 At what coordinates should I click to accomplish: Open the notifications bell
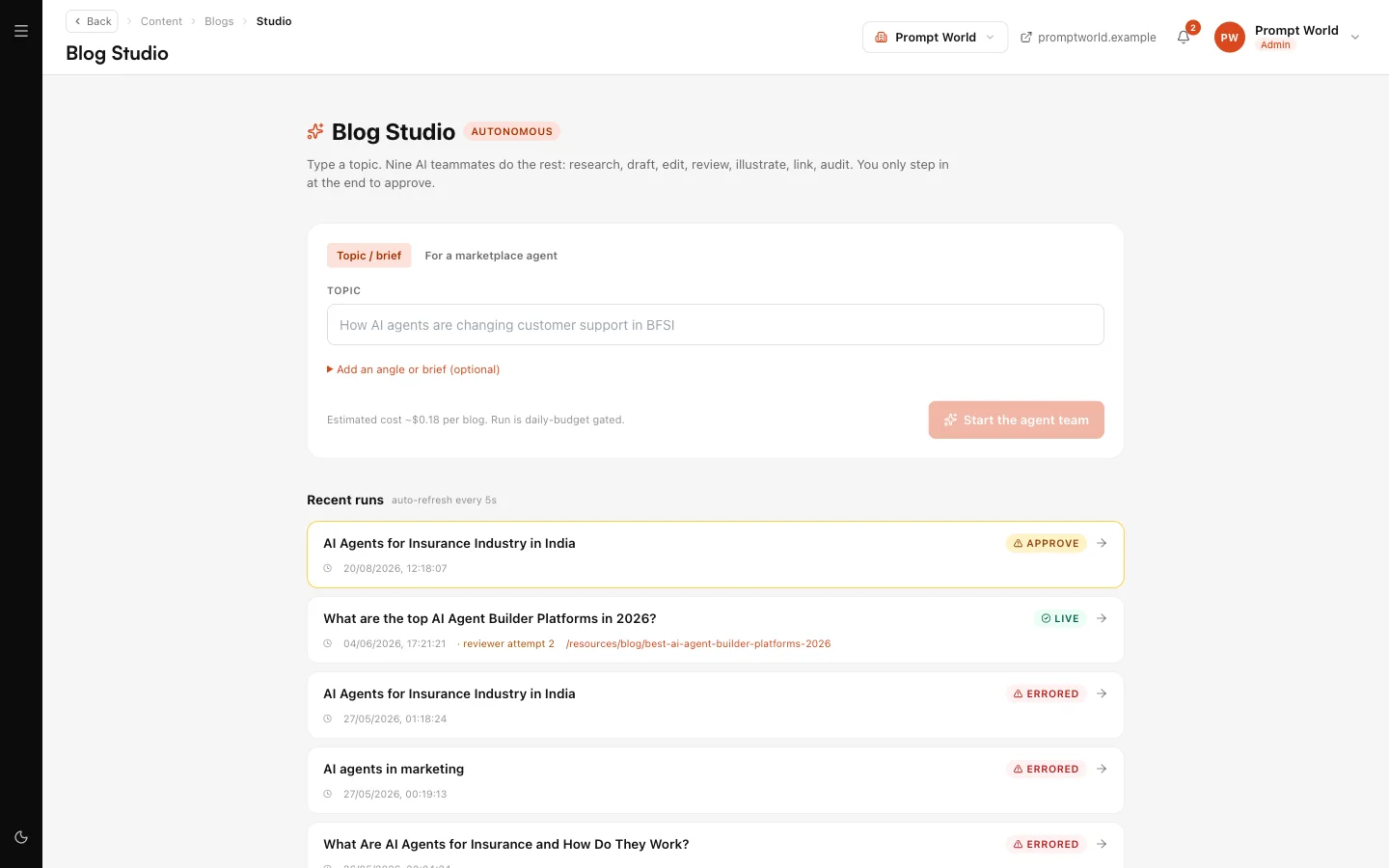pyautogui.click(x=1184, y=38)
